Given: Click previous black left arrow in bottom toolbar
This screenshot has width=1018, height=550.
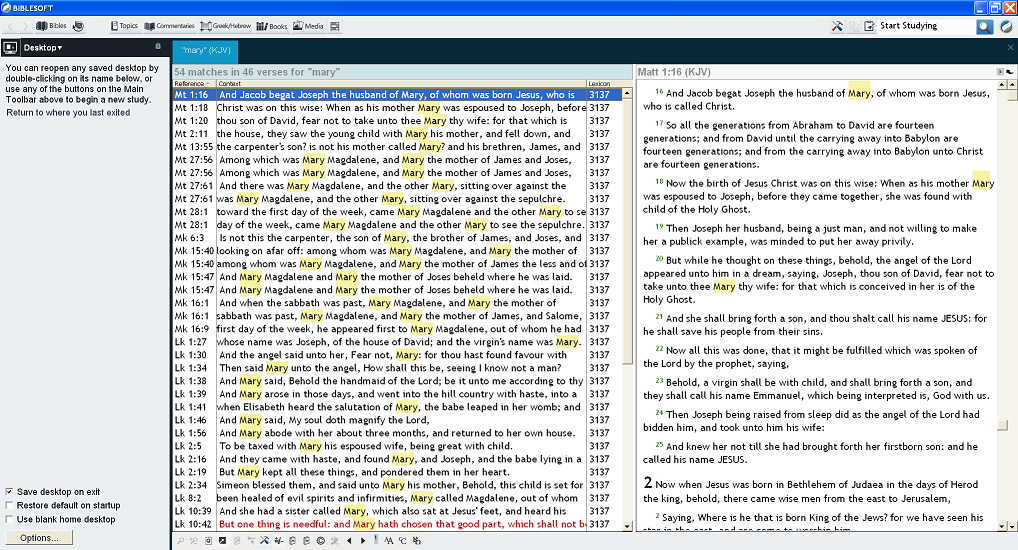Looking at the screenshot, I should click(349, 540).
